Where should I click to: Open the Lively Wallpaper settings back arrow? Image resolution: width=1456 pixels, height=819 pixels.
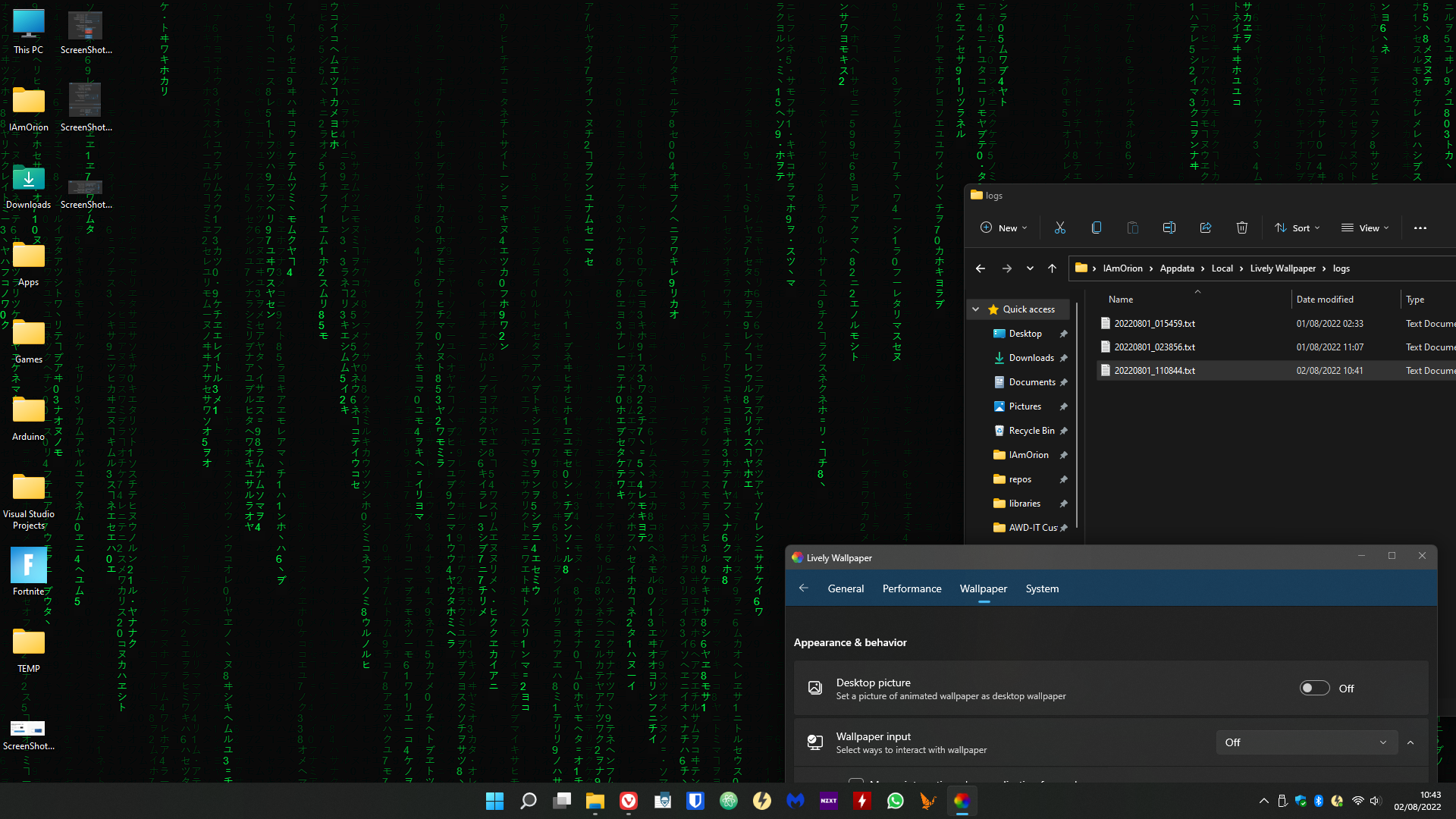click(x=804, y=588)
